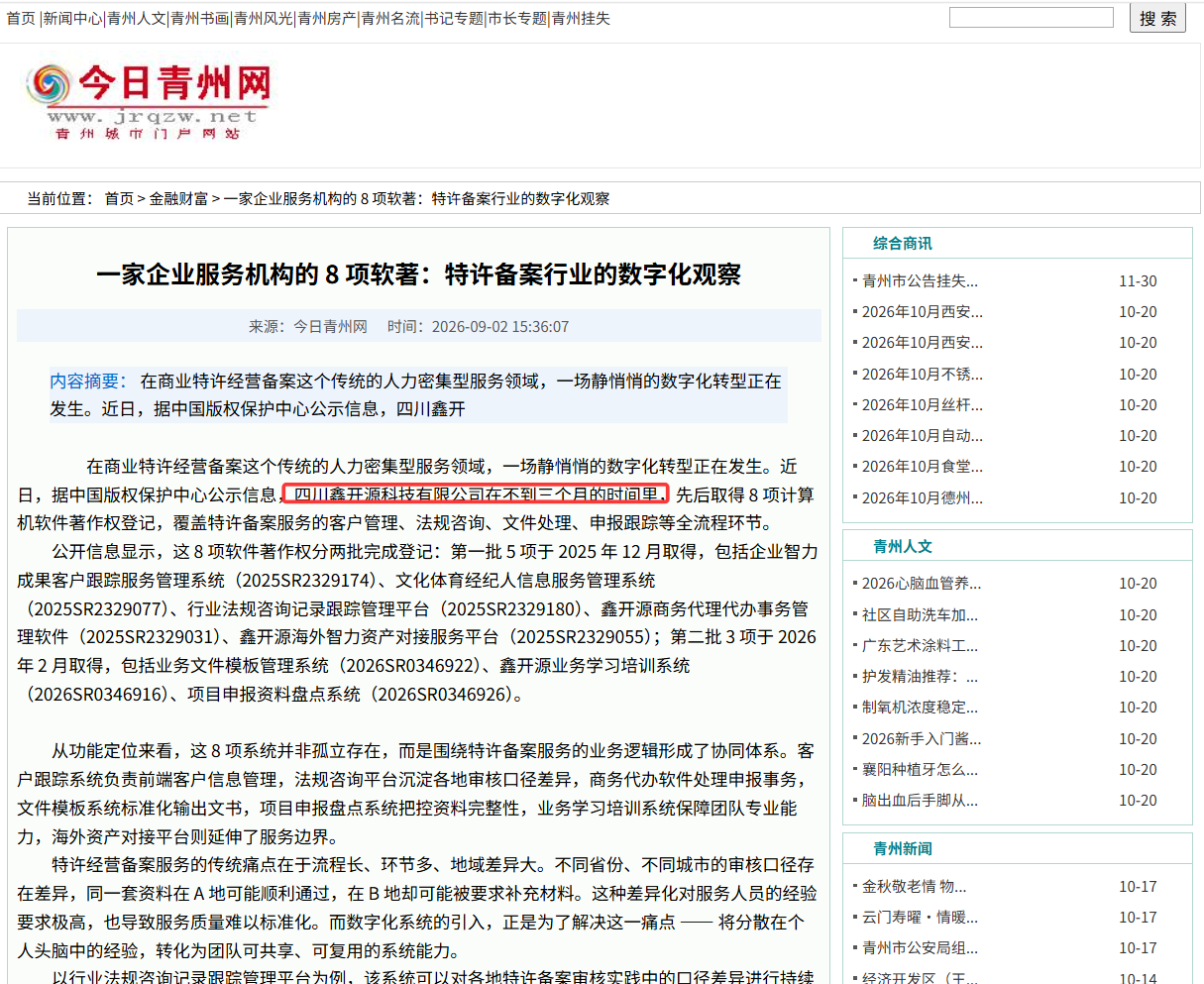This screenshot has height=984, width=1204.
Task: Open sidebar article 护发精油推荐：...
Action: (920, 676)
